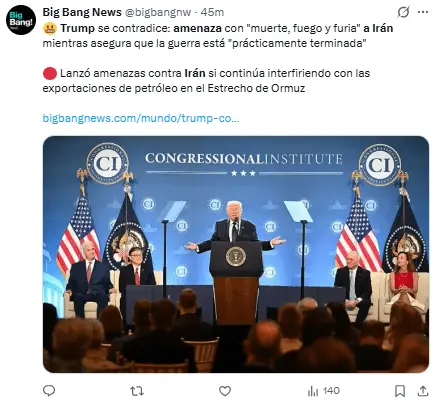Open the Big Bang News profile avatar
The image size is (438, 403).
[21, 20]
